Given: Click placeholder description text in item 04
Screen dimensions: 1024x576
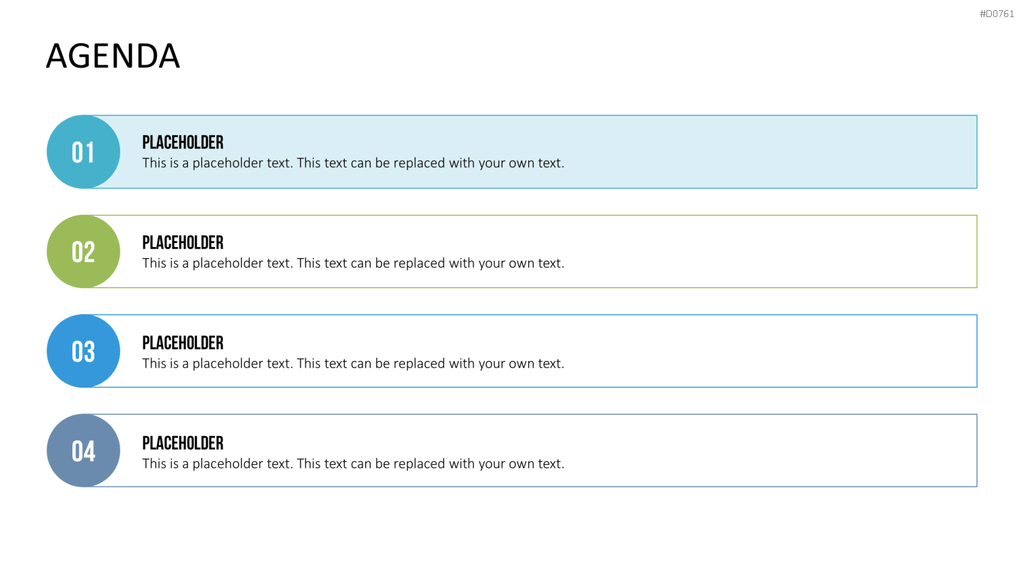Looking at the screenshot, I should click(353, 464).
